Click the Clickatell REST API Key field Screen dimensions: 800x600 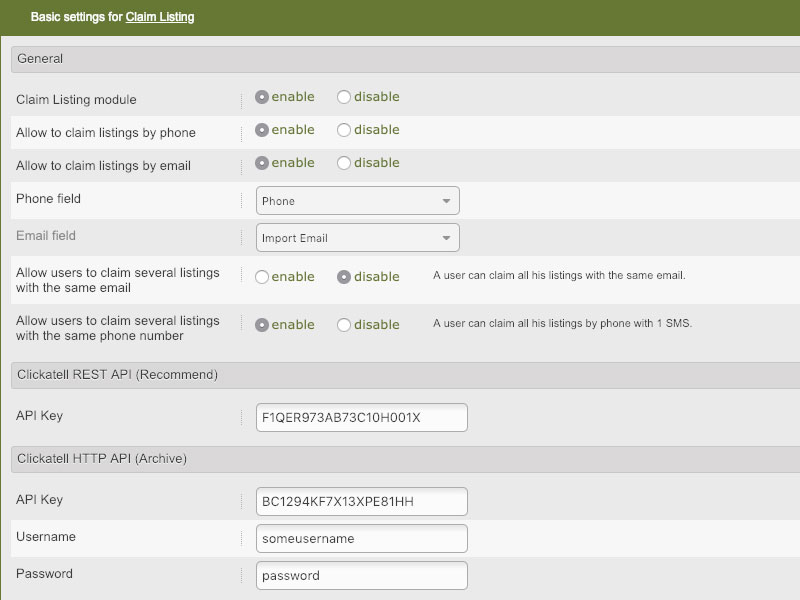(361, 418)
